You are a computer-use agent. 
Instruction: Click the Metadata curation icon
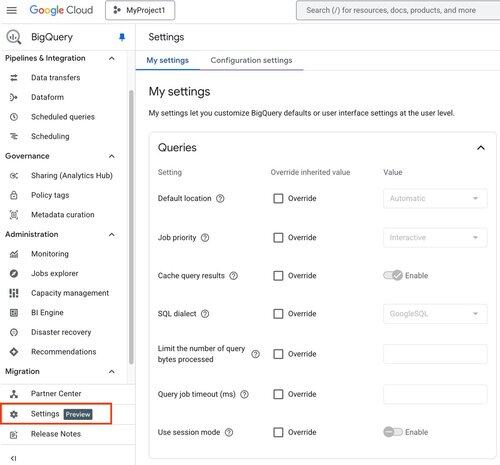[14, 215]
